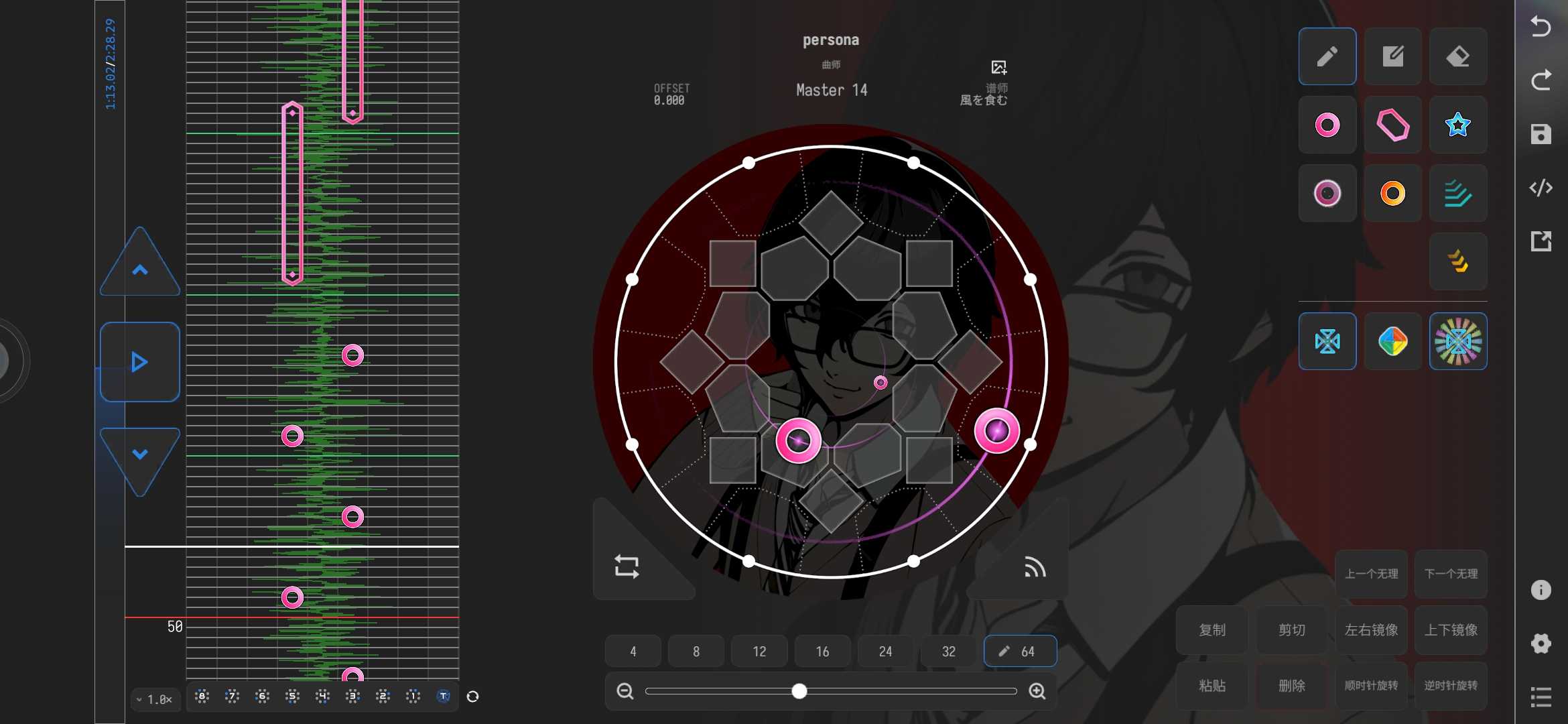Select the pencil draw tool
1568x724 pixels.
(x=1327, y=56)
